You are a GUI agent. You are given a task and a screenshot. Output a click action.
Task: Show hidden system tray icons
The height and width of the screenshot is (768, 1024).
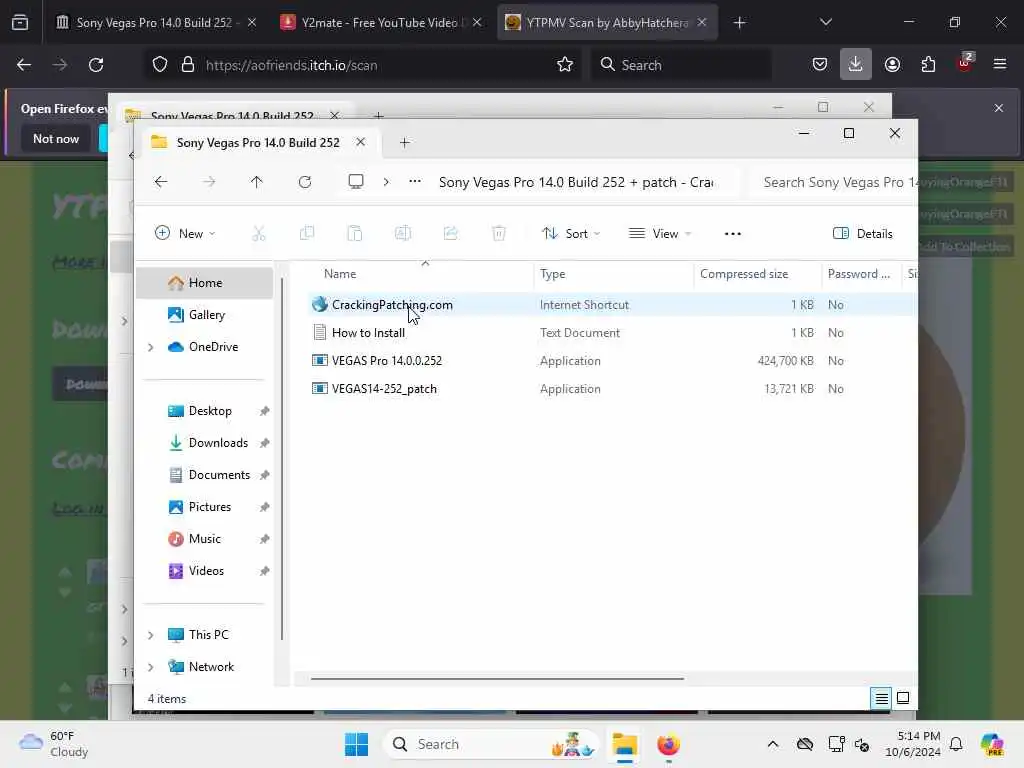773,744
